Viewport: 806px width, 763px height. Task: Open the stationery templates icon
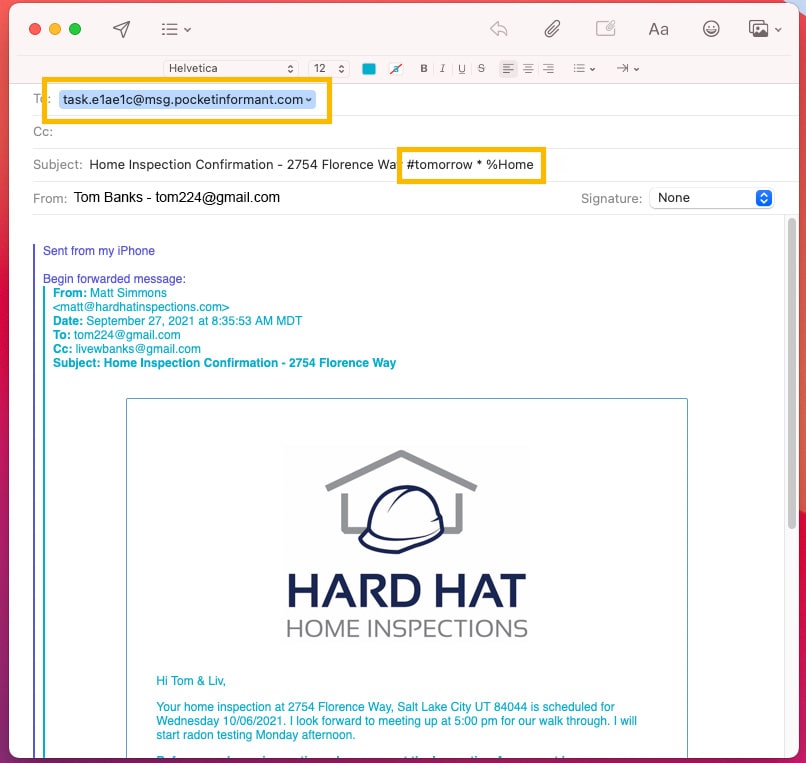tap(605, 29)
